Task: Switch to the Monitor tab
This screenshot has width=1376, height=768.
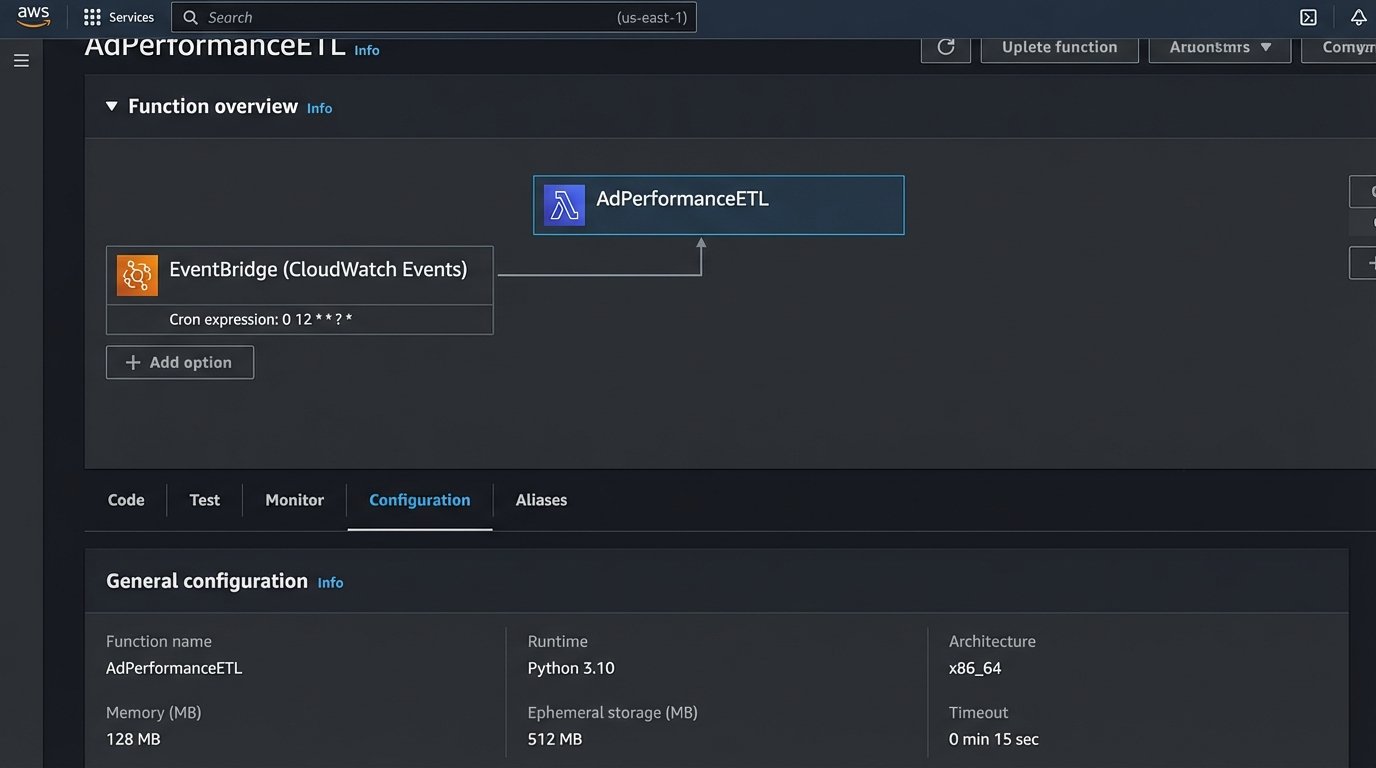Action: 294,500
